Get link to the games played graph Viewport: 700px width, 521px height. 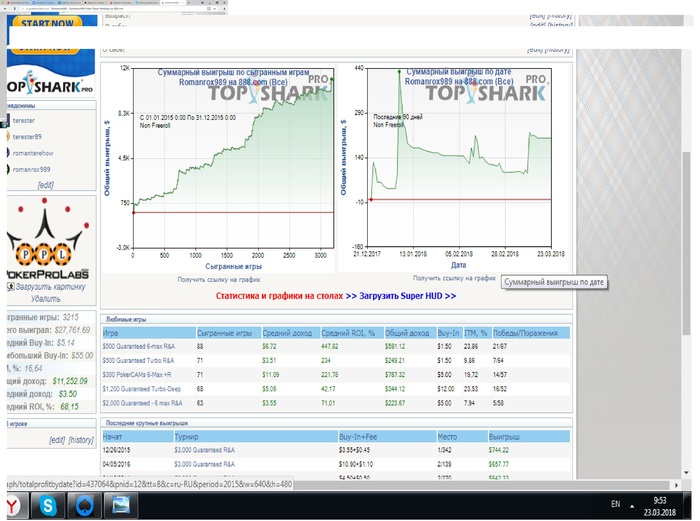click(219, 279)
